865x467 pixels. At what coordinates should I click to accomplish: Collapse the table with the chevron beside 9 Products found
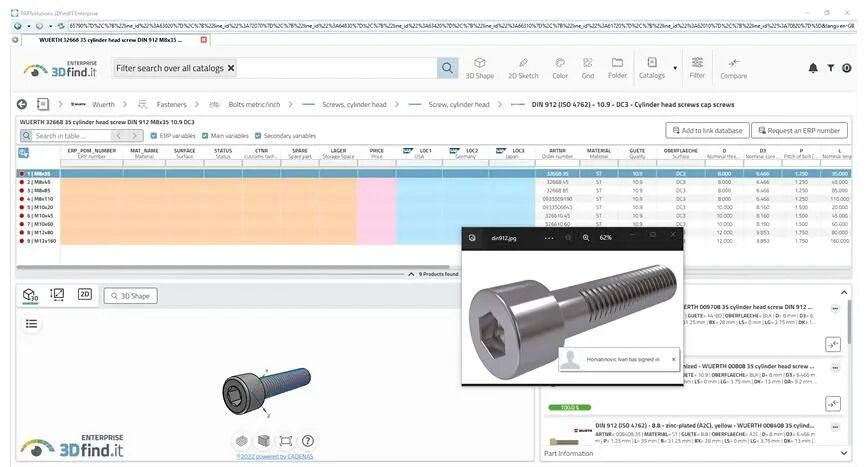point(411,274)
